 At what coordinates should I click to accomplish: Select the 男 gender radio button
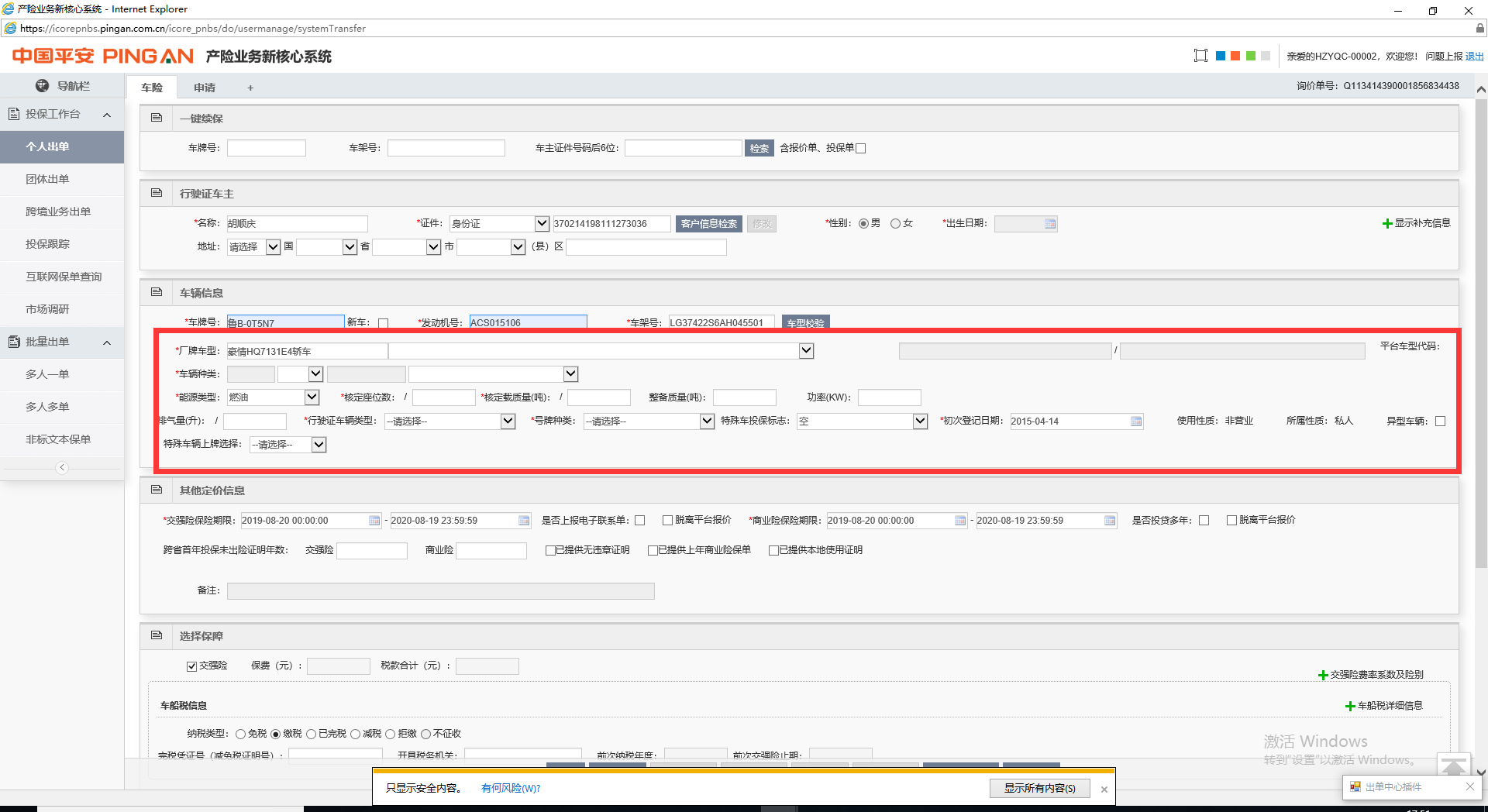[x=863, y=224]
